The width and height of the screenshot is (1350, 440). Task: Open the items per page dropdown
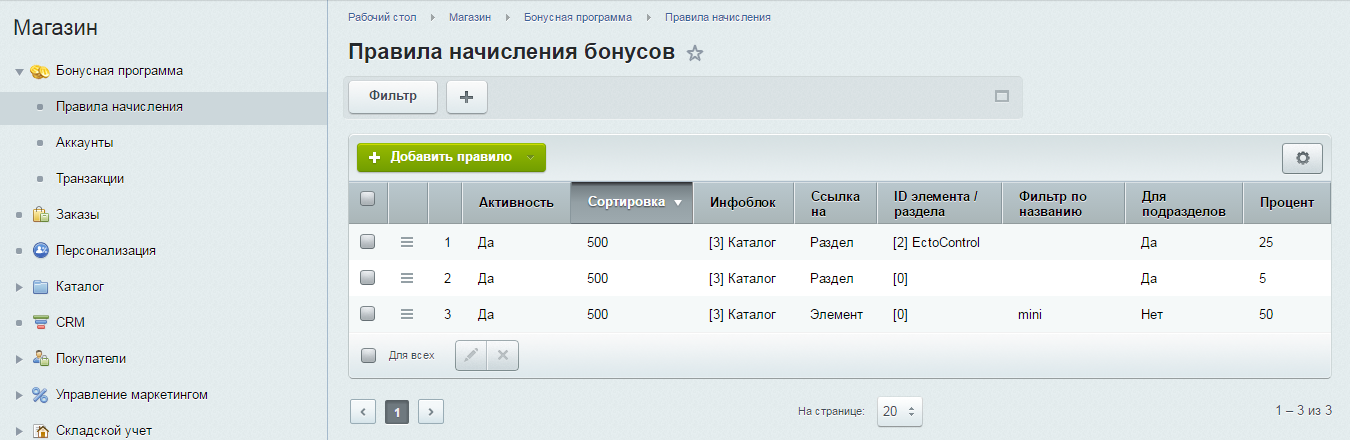(x=899, y=411)
